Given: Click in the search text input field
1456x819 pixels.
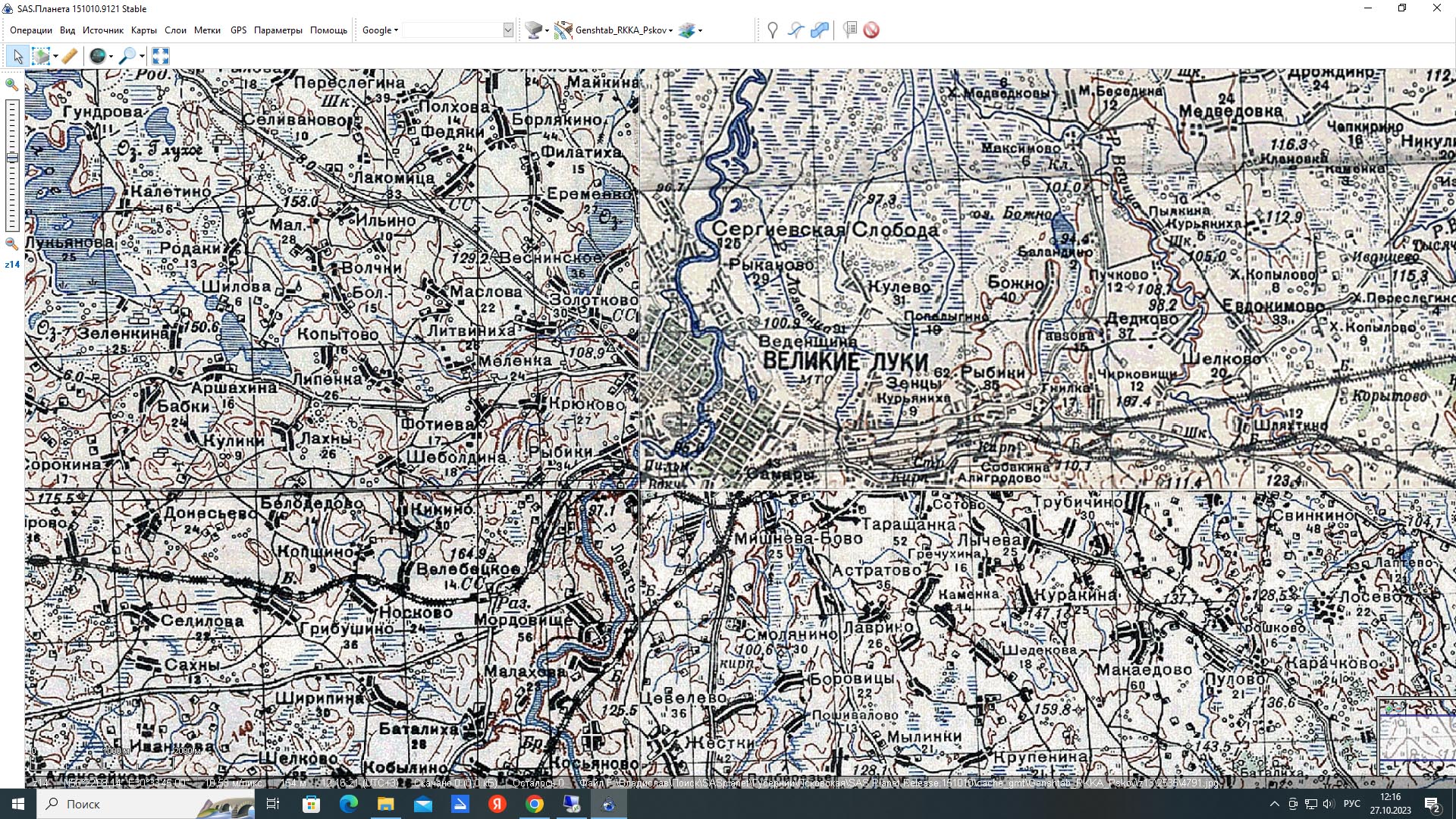Looking at the screenshot, I should [453, 30].
